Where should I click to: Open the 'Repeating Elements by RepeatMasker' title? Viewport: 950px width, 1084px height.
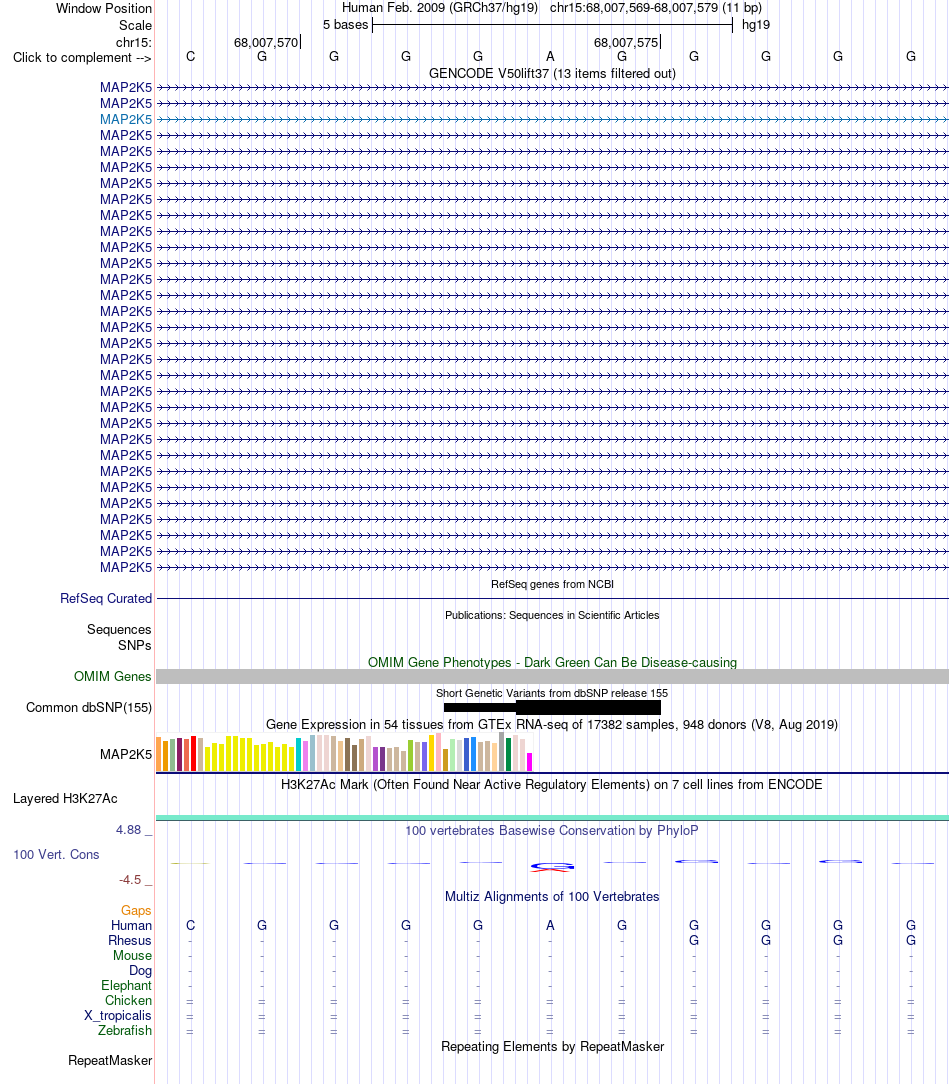(x=552, y=1047)
